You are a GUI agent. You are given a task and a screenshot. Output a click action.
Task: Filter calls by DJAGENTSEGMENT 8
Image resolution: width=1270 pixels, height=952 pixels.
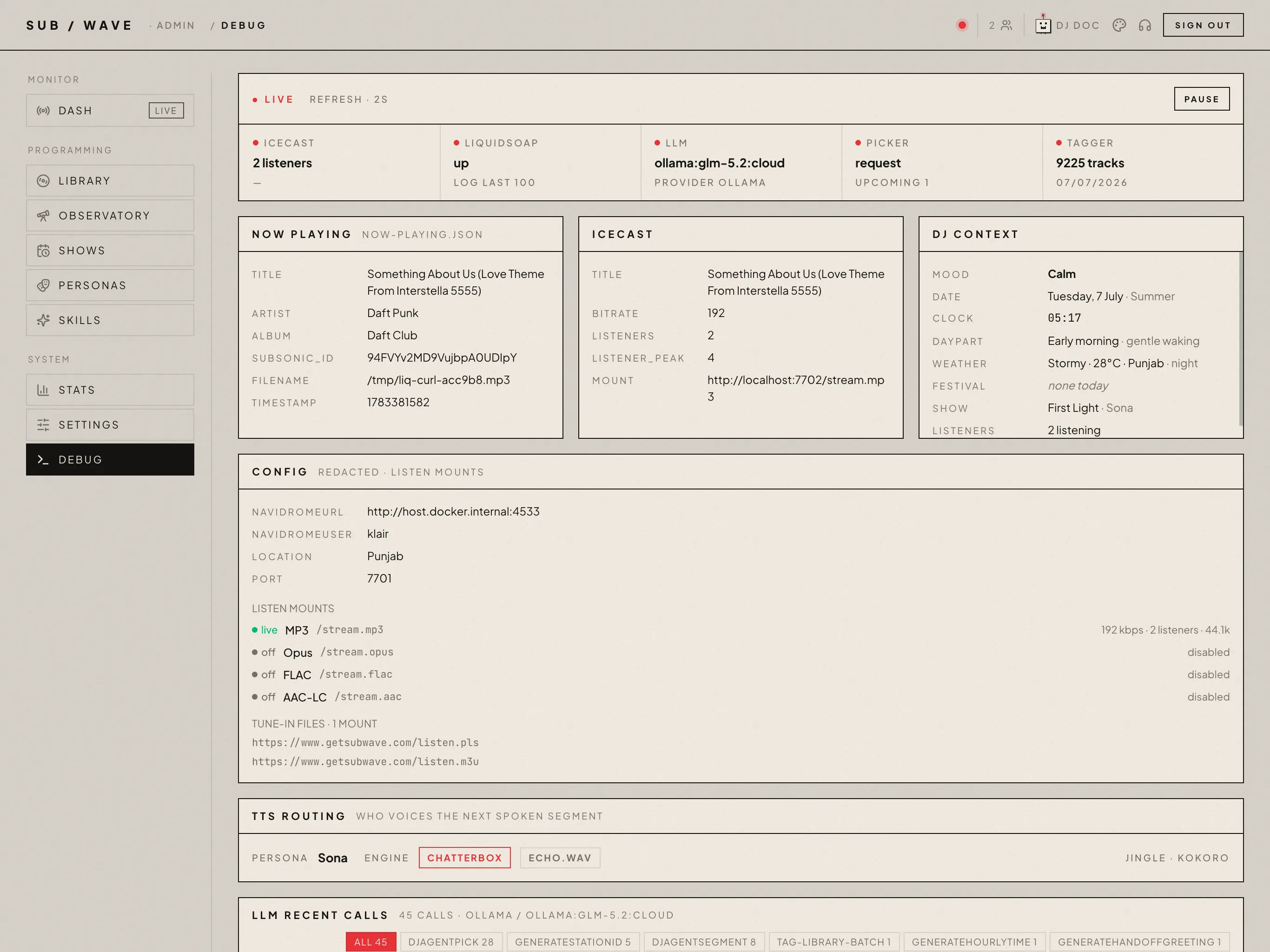pos(704,942)
